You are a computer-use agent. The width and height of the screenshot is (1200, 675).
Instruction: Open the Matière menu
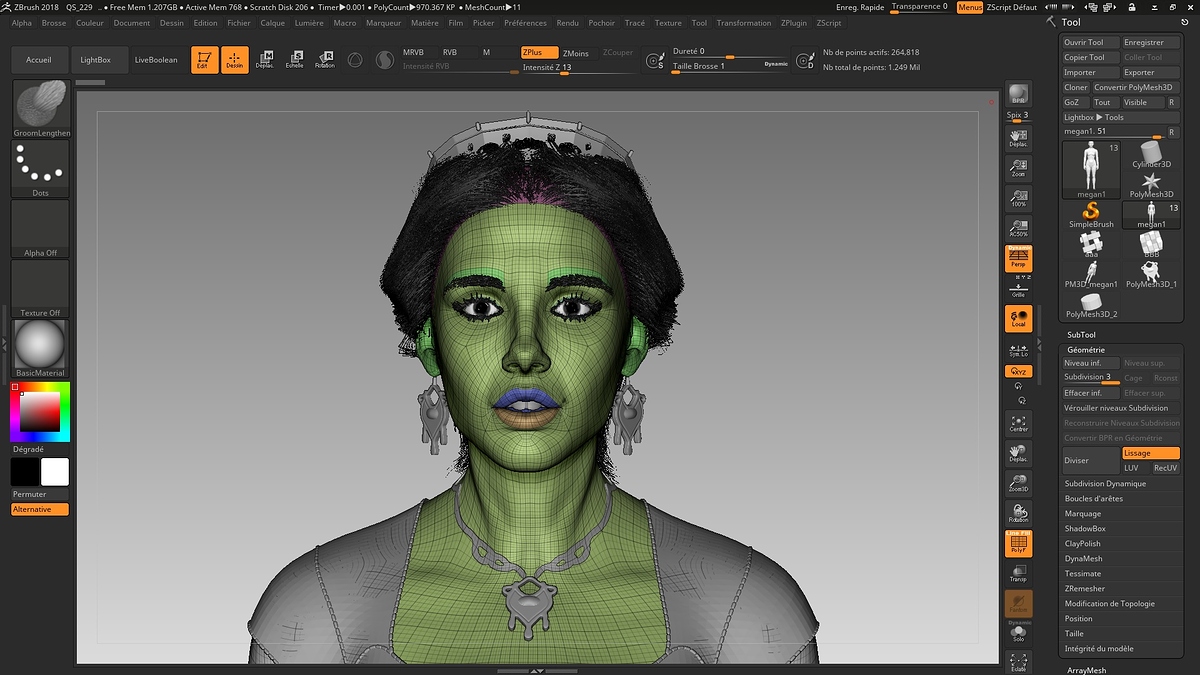[425, 23]
